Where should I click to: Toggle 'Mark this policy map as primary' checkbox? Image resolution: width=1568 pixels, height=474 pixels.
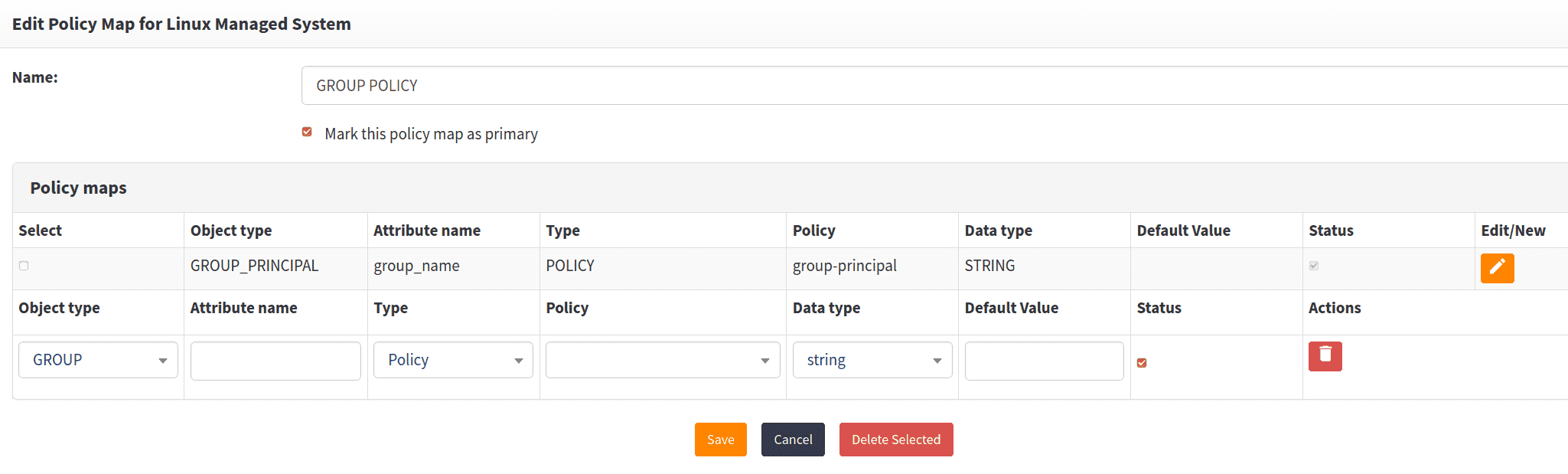pyautogui.click(x=307, y=132)
